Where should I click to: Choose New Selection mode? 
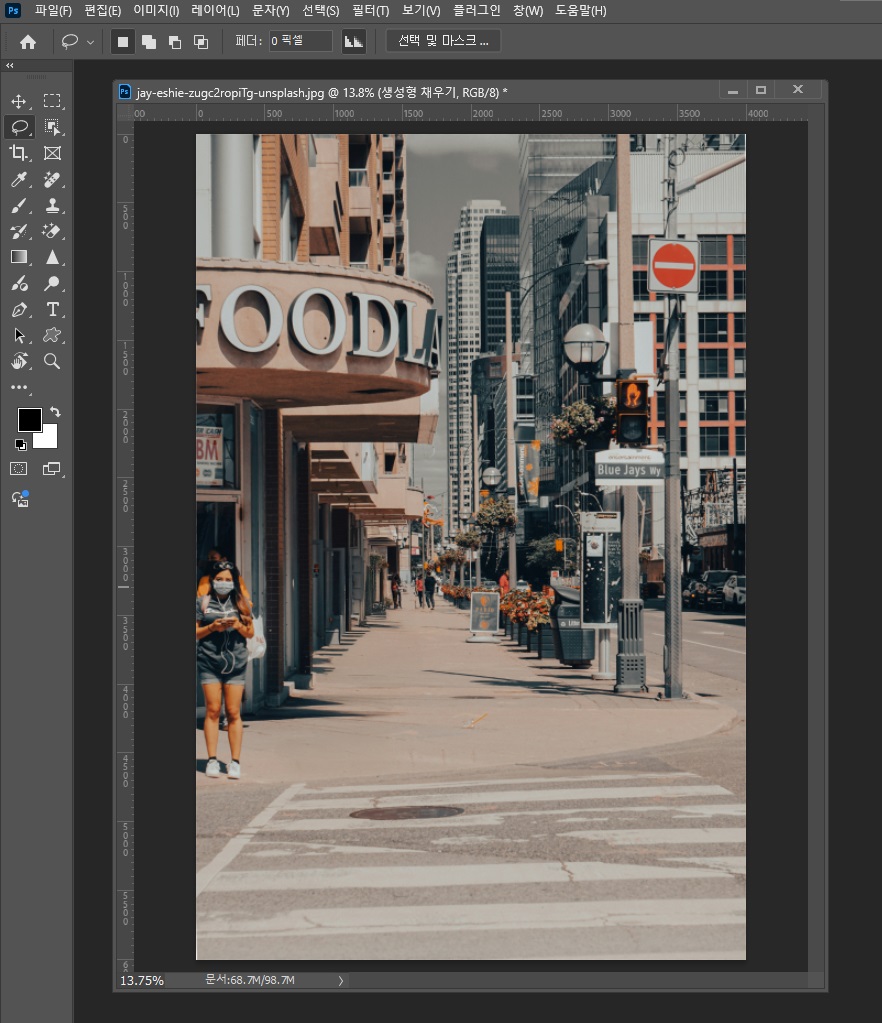click(123, 42)
